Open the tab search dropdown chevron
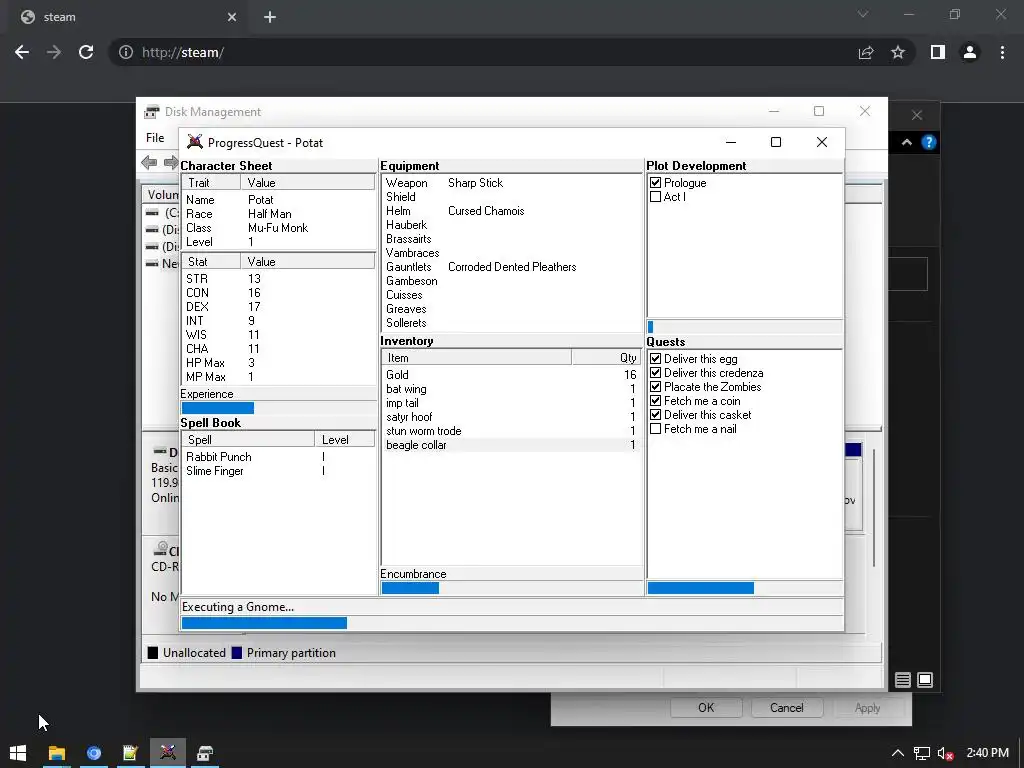Viewport: 1024px width, 768px height. [863, 14]
